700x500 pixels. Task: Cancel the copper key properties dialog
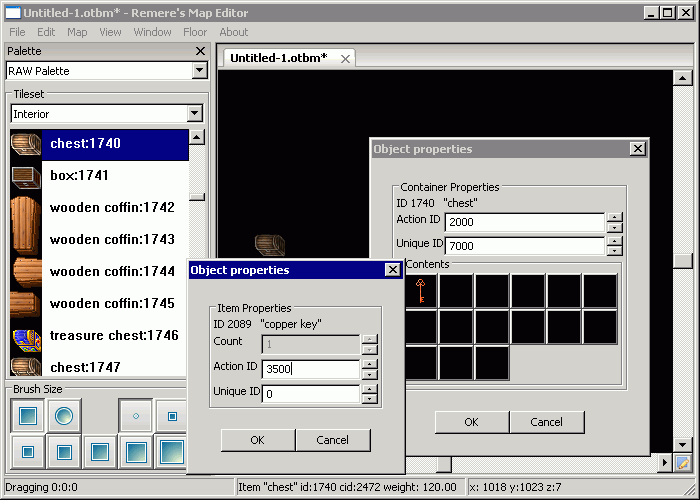pyautogui.click(x=333, y=440)
